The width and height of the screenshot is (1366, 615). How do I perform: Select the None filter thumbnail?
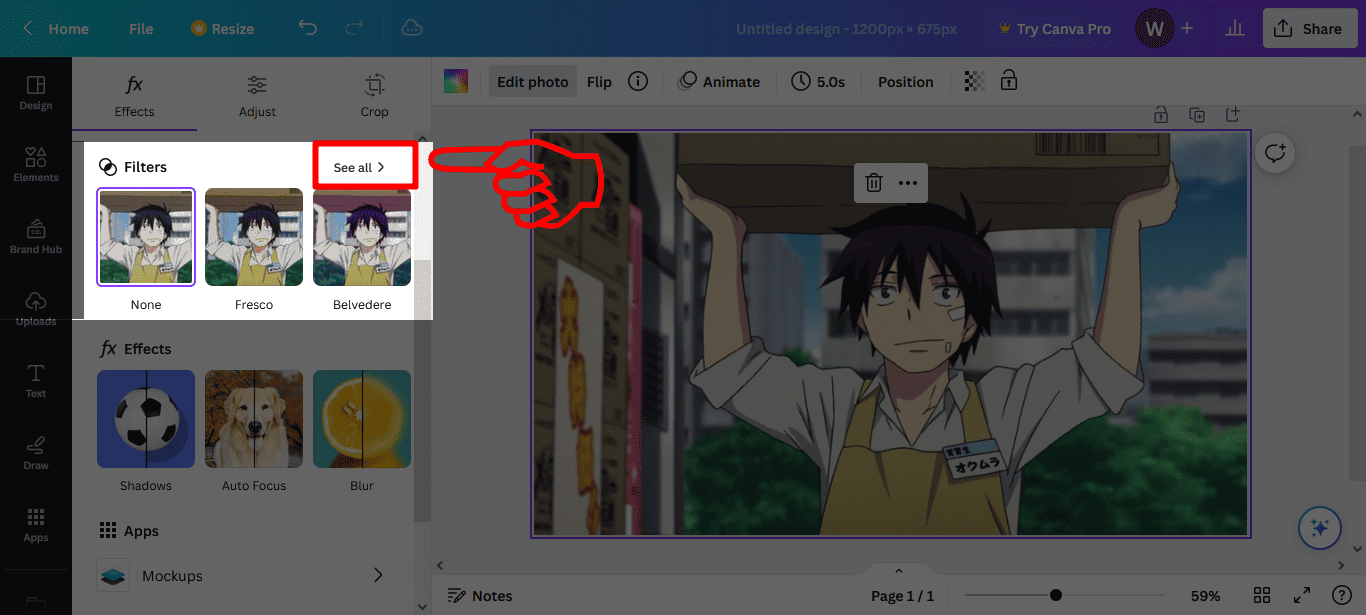(x=146, y=237)
